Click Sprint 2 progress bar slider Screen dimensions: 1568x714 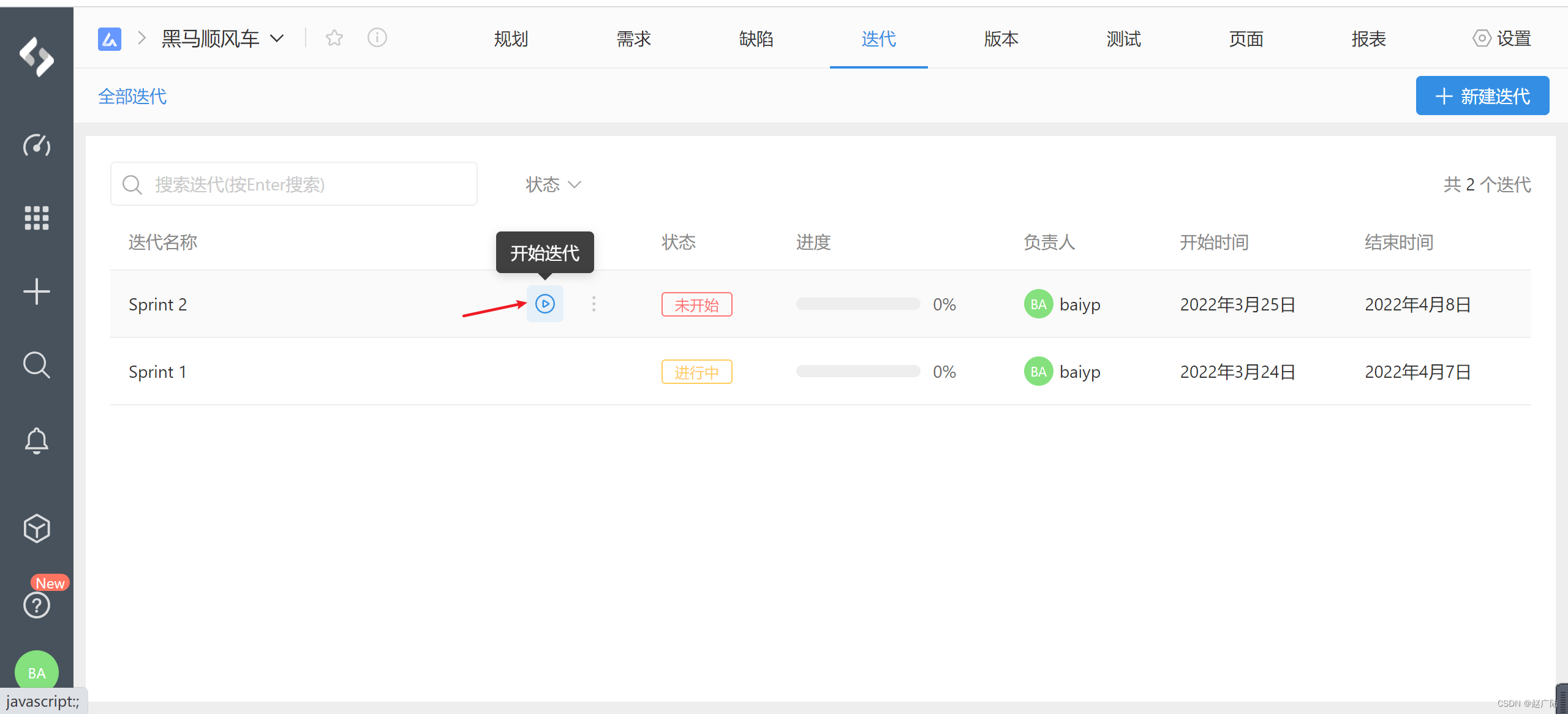tap(855, 305)
